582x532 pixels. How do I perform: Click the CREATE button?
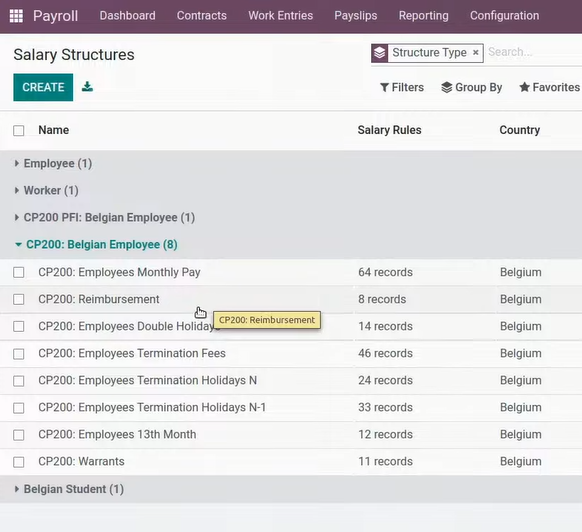coord(43,87)
